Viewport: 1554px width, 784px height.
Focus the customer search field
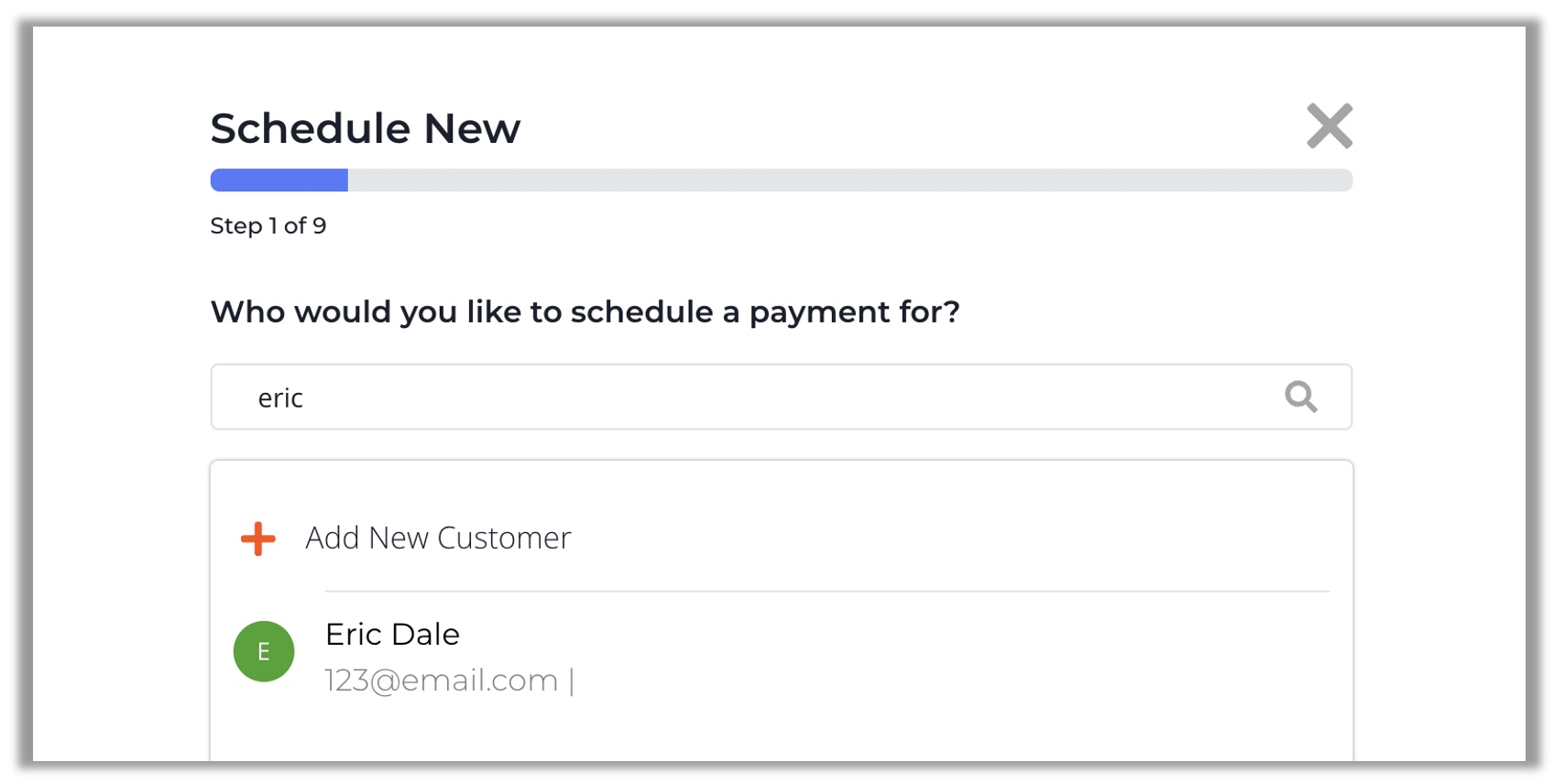[782, 397]
